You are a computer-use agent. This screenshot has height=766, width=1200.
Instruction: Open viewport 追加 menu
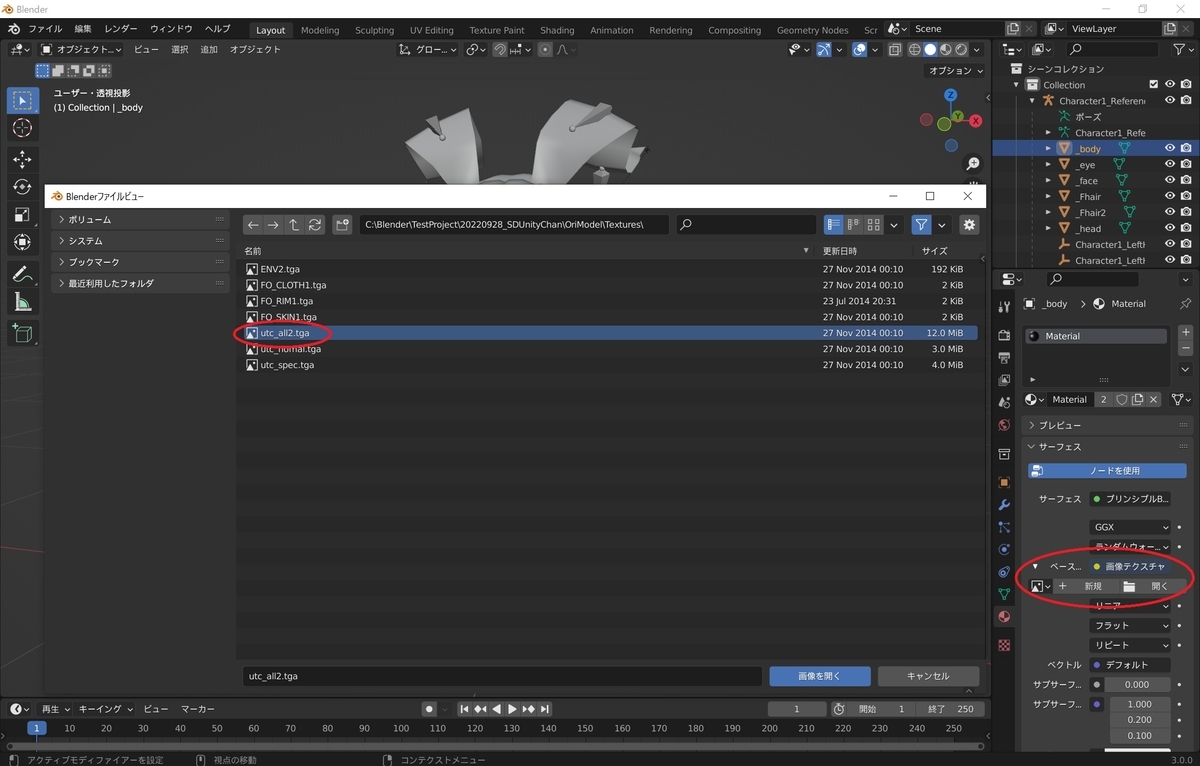pyautogui.click(x=209, y=49)
